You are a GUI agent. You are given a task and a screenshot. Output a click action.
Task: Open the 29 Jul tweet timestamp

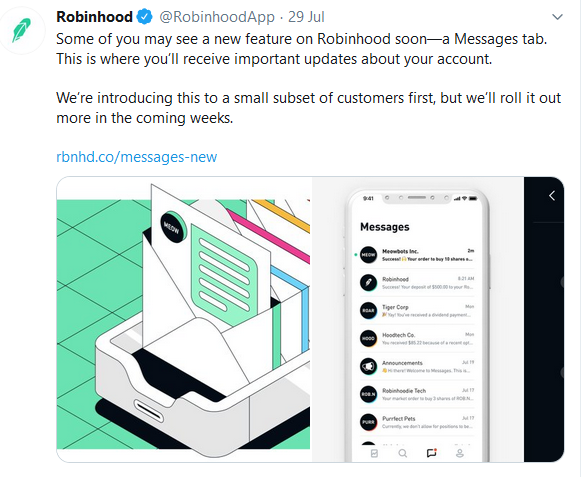(306, 17)
